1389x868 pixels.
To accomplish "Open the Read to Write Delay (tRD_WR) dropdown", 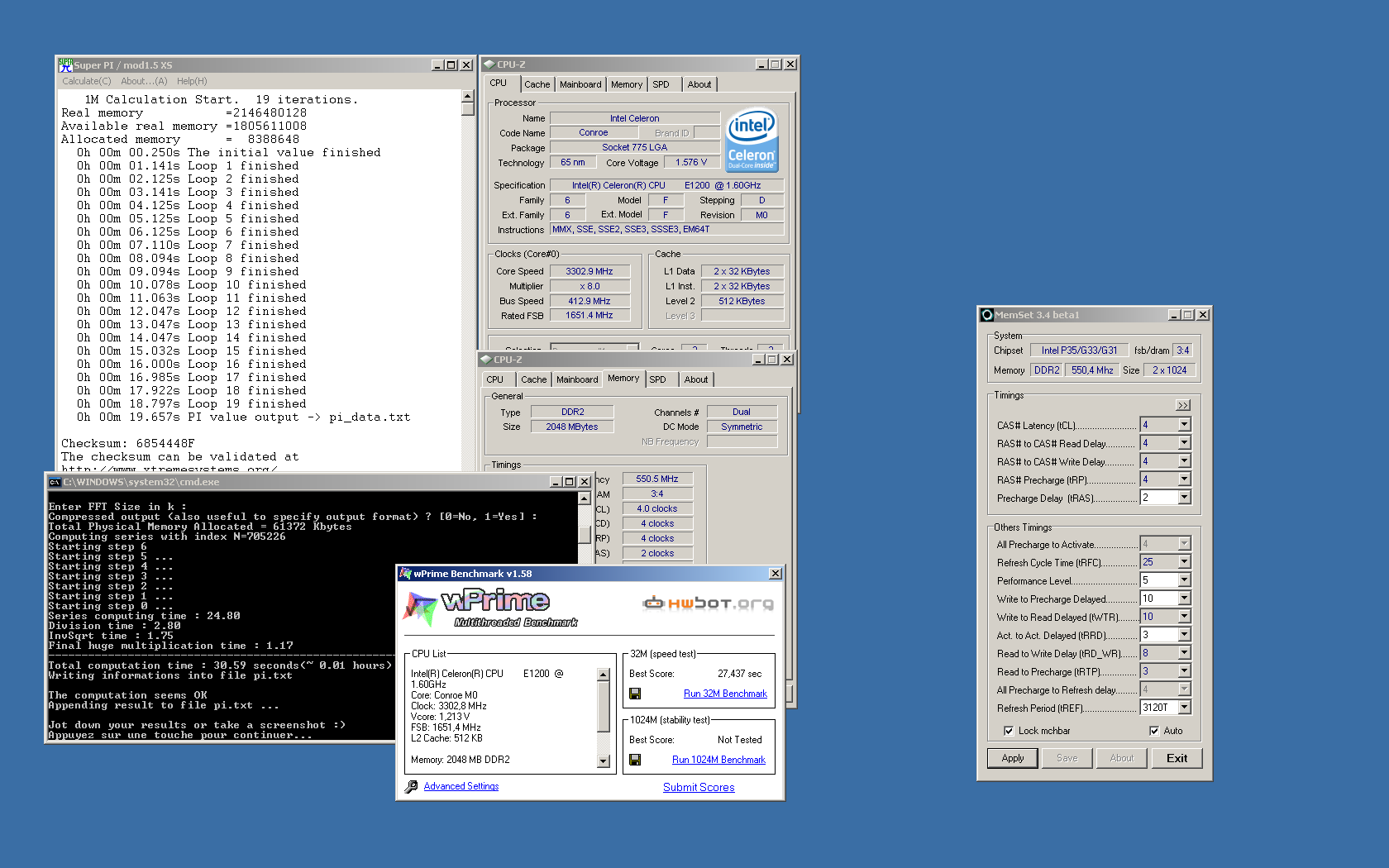I will (x=1184, y=653).
